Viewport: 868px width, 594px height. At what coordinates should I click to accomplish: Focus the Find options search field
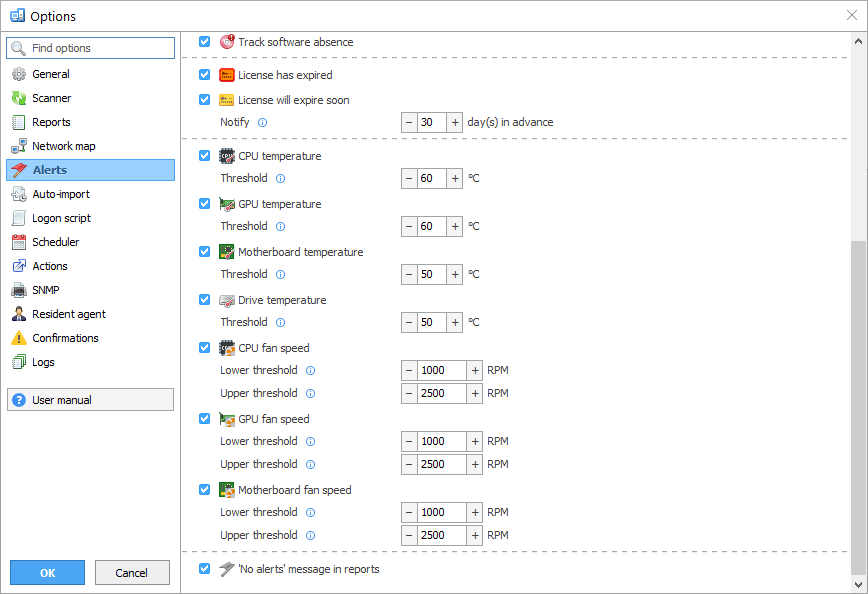pyautogui.click(x=100, y=48)
